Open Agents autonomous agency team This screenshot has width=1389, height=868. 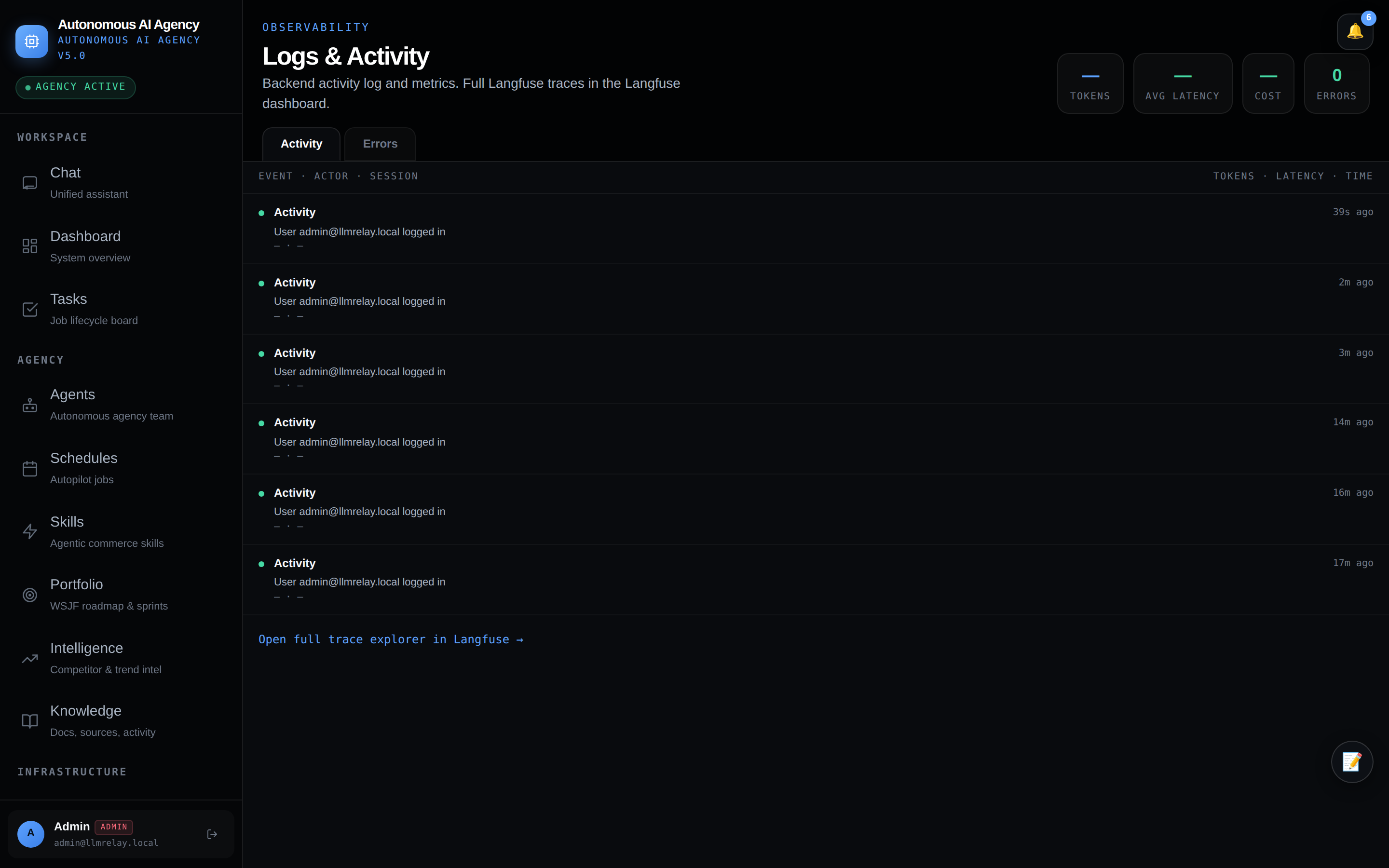121,405
